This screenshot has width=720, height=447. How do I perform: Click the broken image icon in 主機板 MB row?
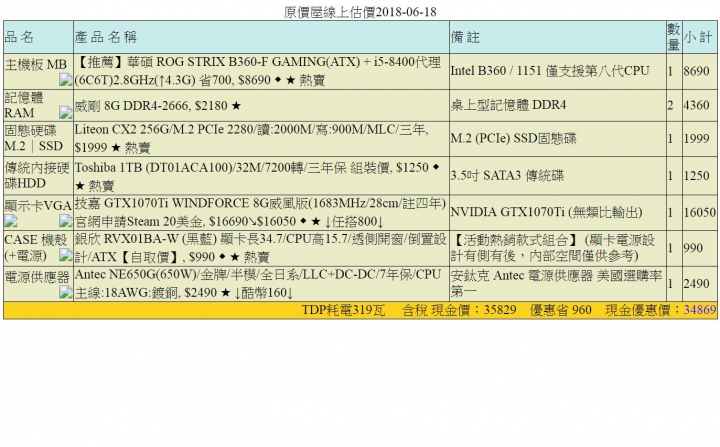coord(66,80)
